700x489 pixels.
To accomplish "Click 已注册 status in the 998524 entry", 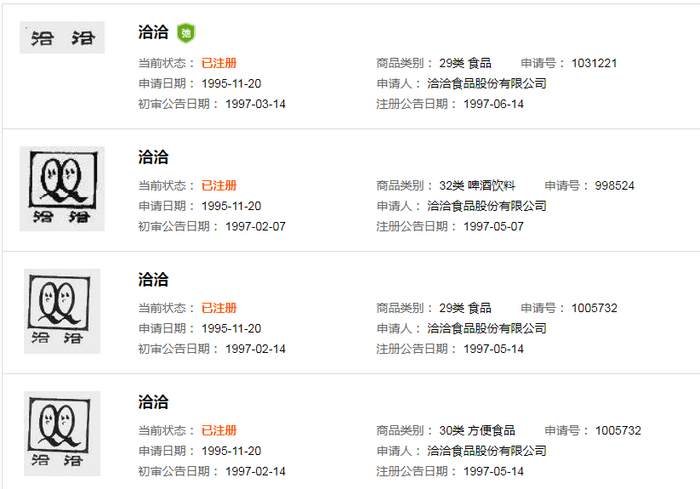I will (x=219, y=186).
